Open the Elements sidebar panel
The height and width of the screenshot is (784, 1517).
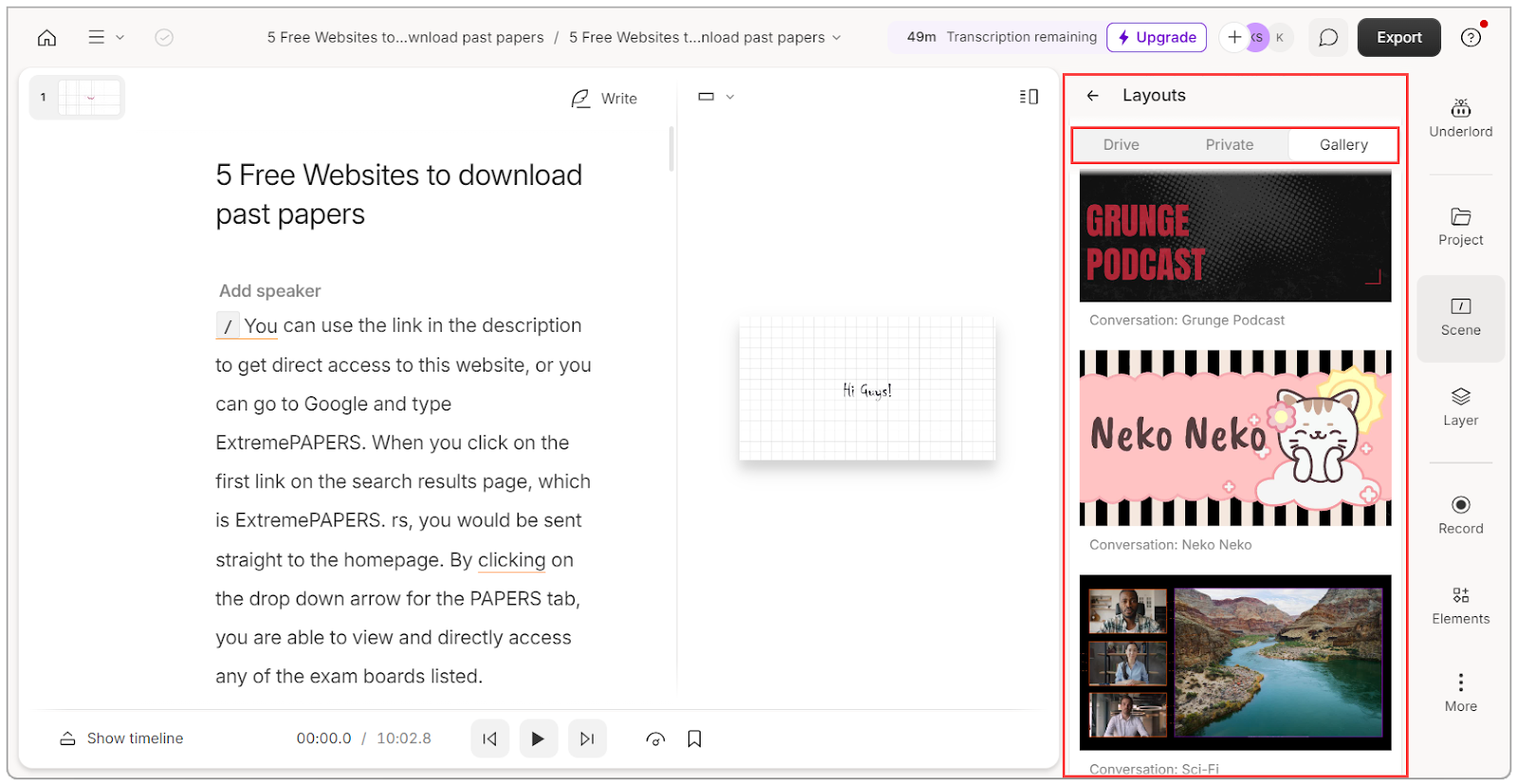1460,606
